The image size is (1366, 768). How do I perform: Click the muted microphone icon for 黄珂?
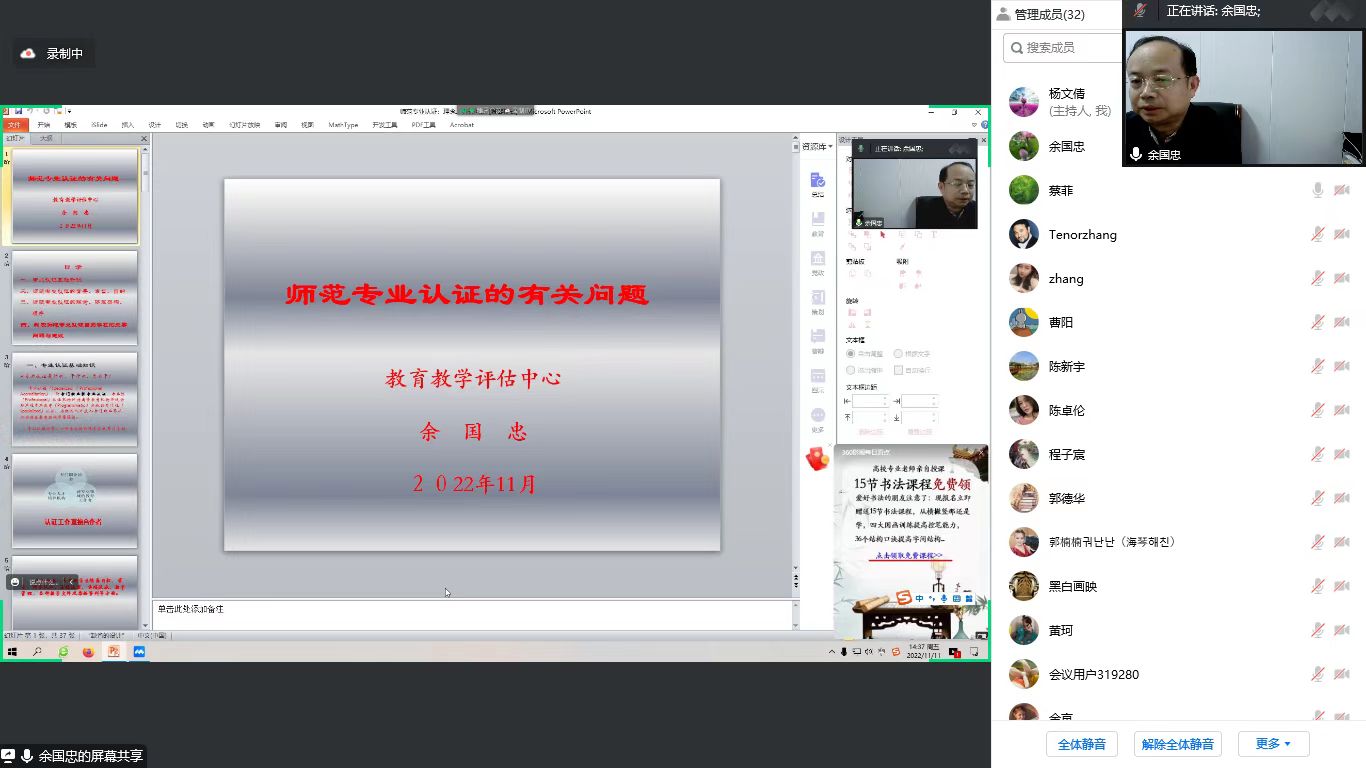coord(1318,630)
